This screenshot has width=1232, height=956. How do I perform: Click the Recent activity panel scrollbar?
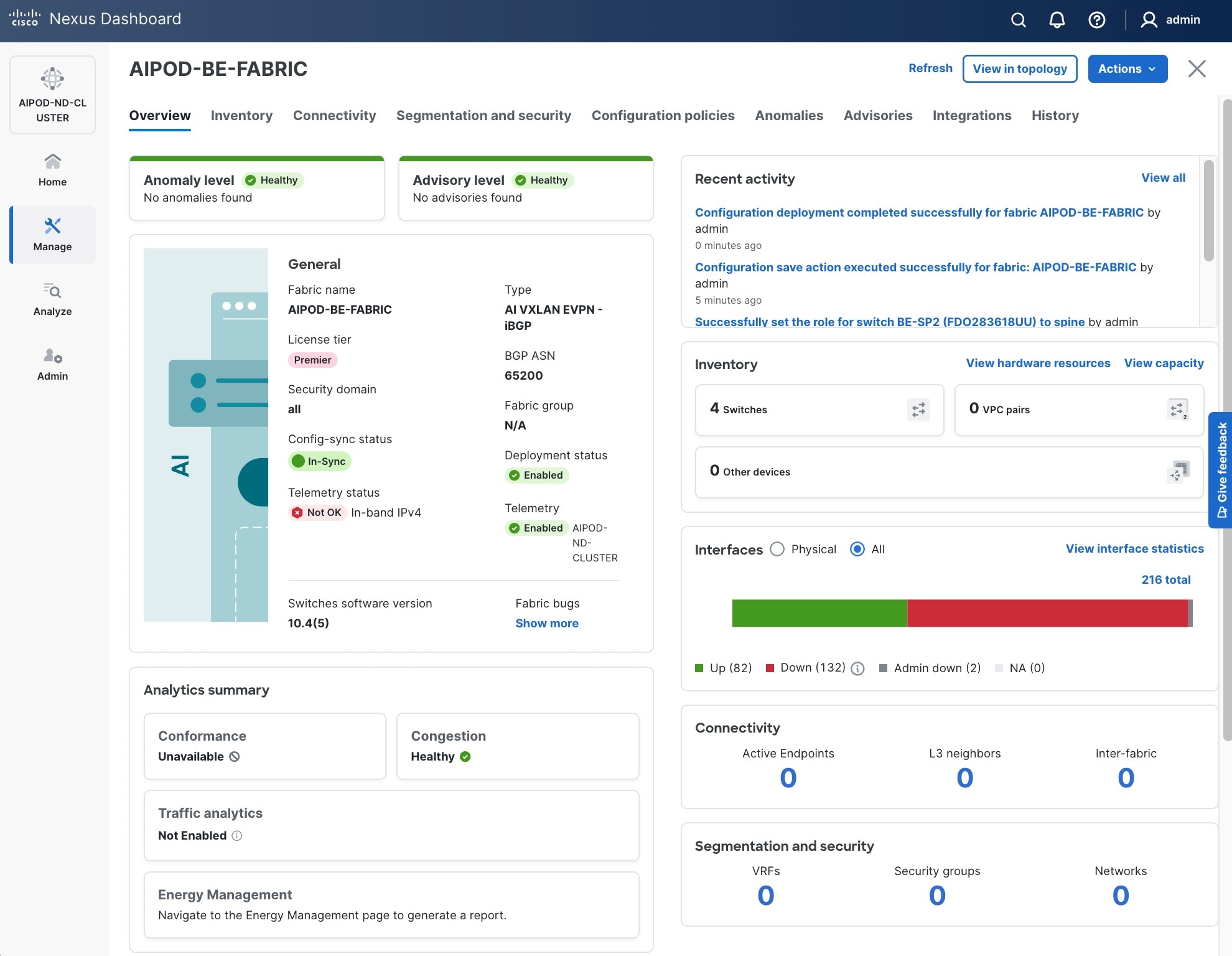[1208, 212]
